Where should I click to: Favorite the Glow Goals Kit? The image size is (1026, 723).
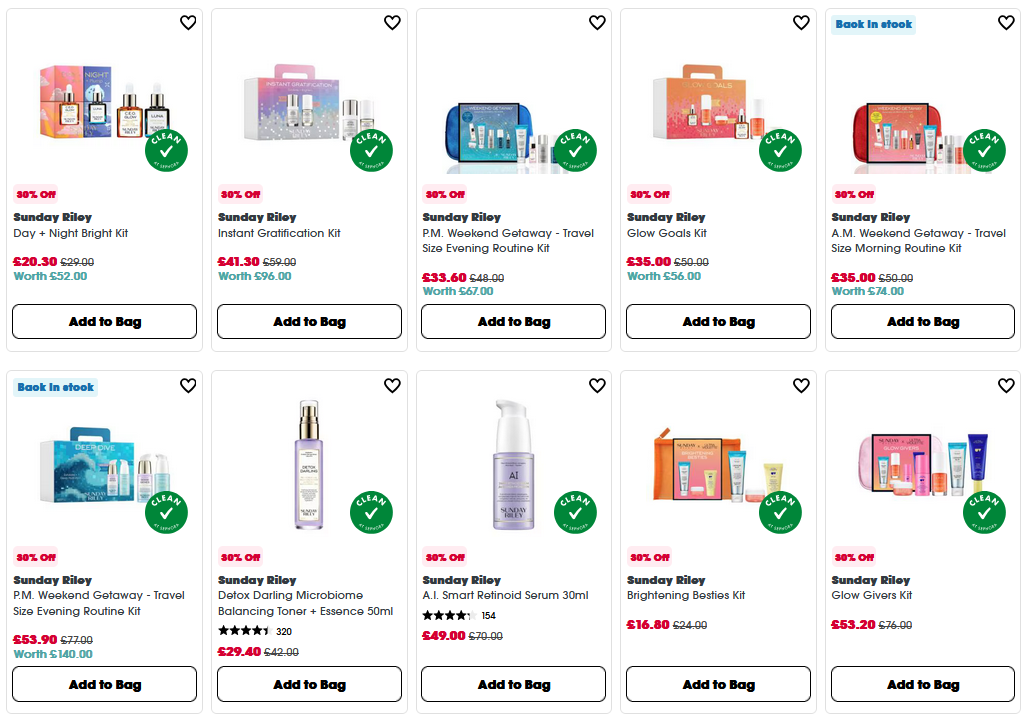801,22
